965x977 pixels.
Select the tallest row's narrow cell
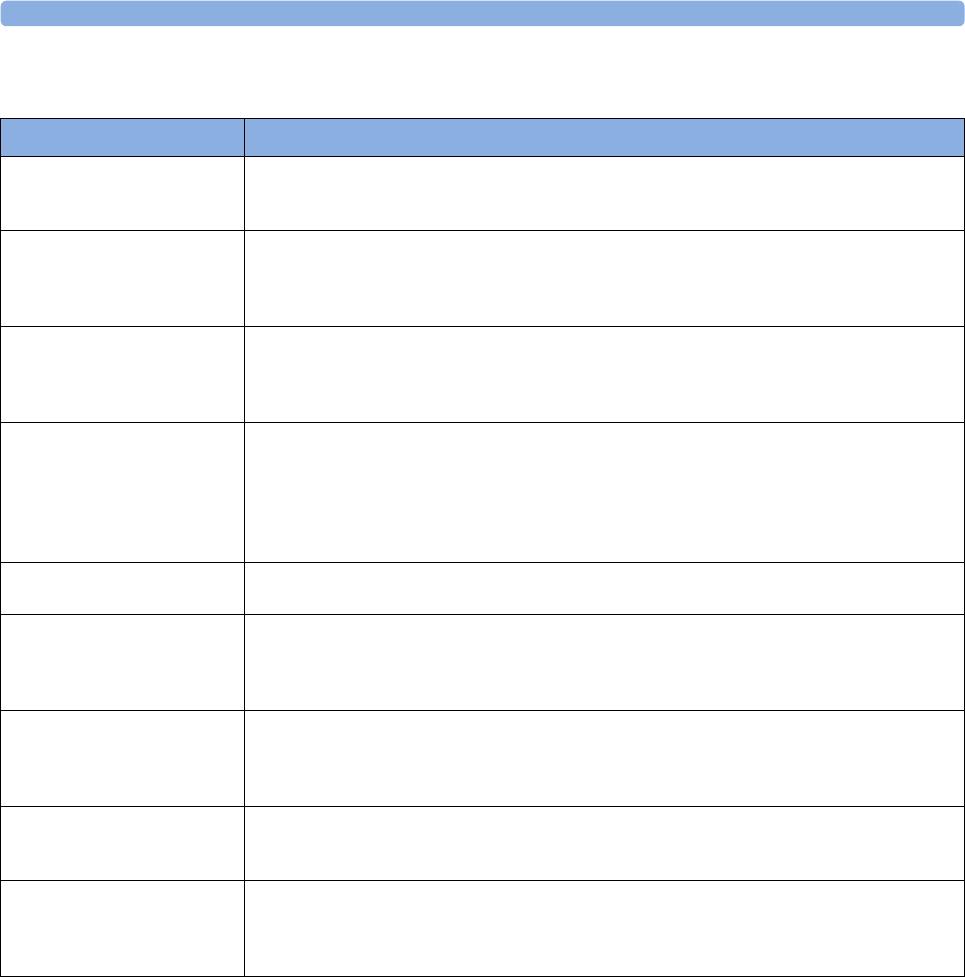click(x=122, y=492)
